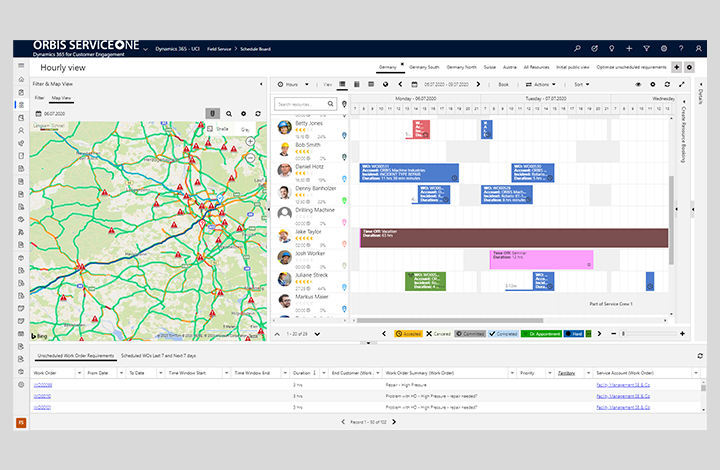Expand schedule board to full screen

tap(682, 84)
